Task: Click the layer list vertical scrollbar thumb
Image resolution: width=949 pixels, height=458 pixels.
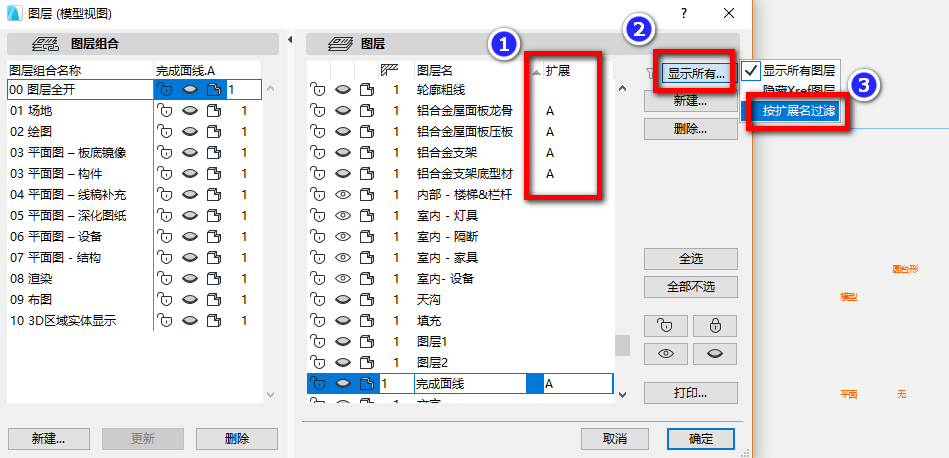Action: [x=623, y=345]
